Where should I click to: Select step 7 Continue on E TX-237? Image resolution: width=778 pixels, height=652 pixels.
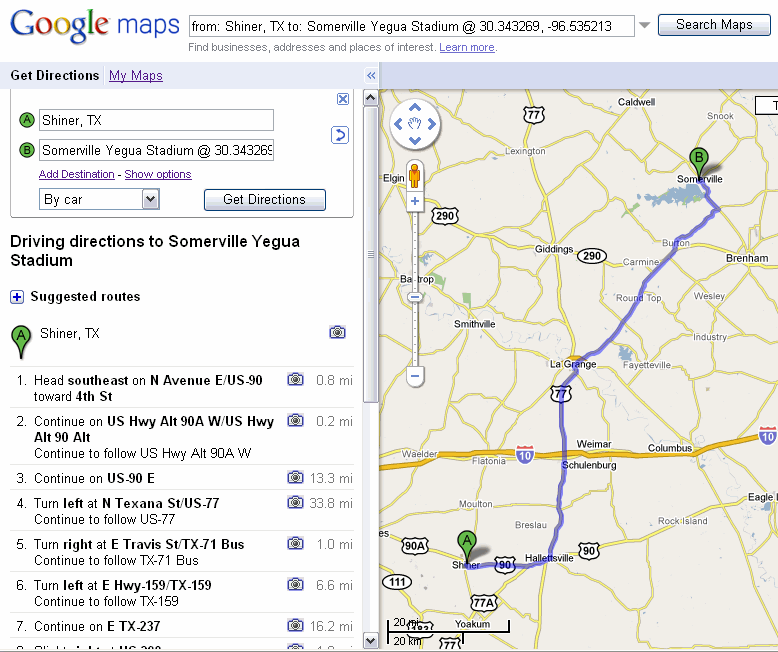pos(182,626)
